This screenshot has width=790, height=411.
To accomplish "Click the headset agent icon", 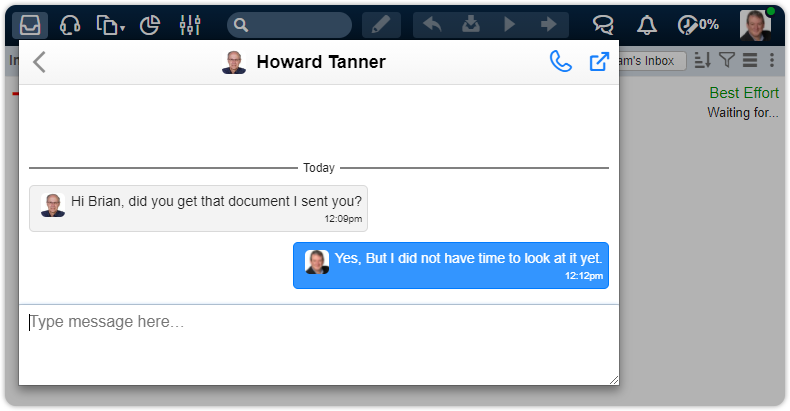I will click(x=70, y=25).
